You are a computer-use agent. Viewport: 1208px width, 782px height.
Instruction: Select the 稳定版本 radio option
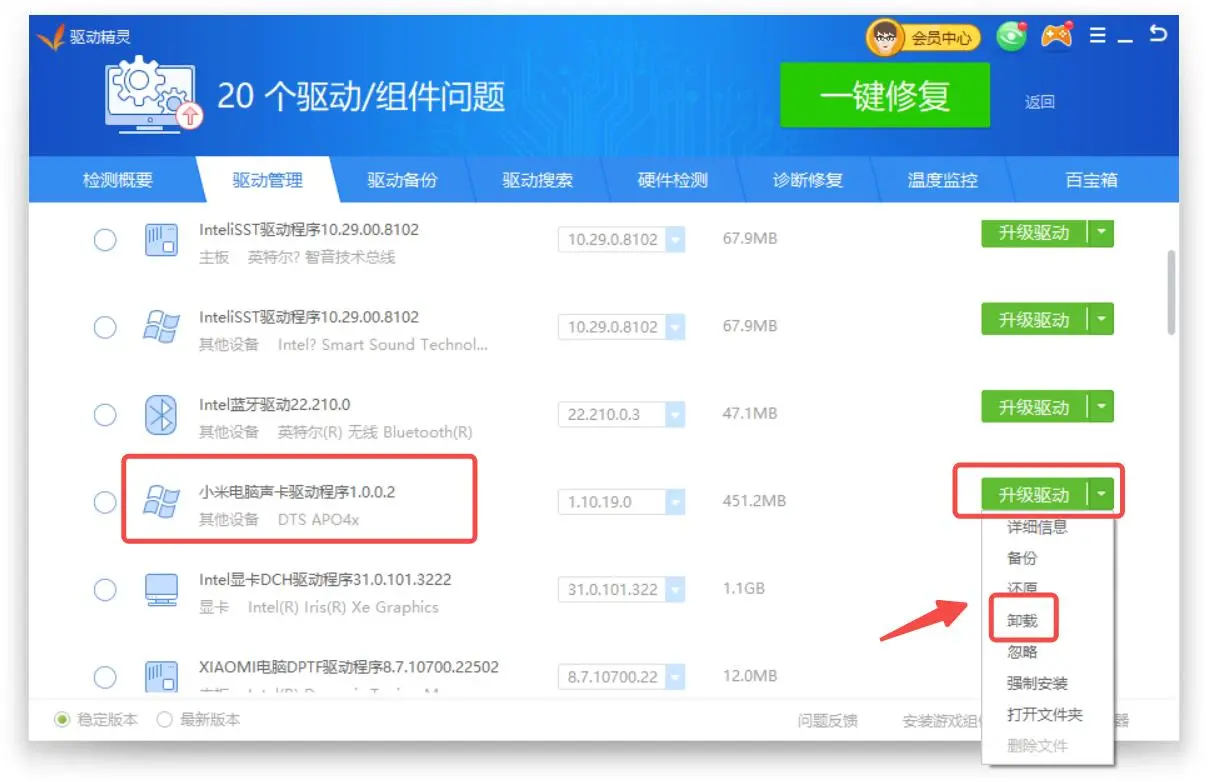[63, 720]
